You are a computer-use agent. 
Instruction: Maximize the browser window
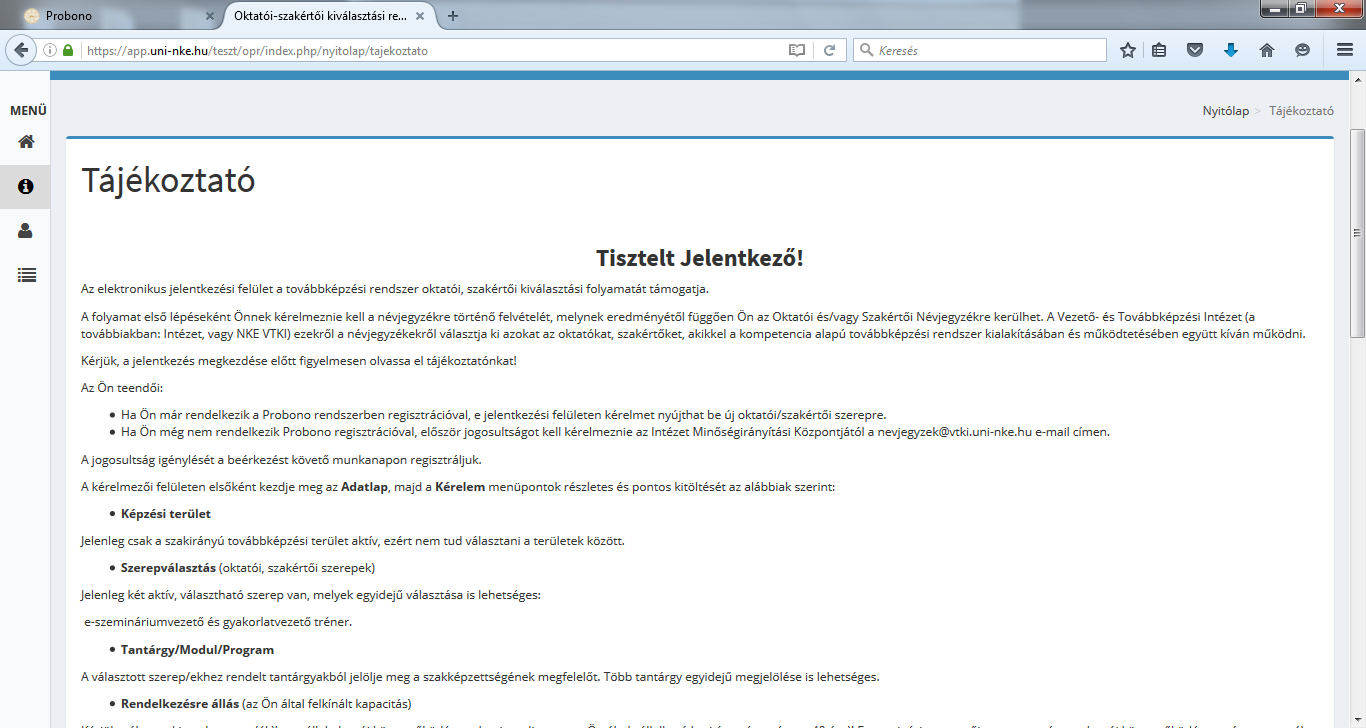[1300, 8]
